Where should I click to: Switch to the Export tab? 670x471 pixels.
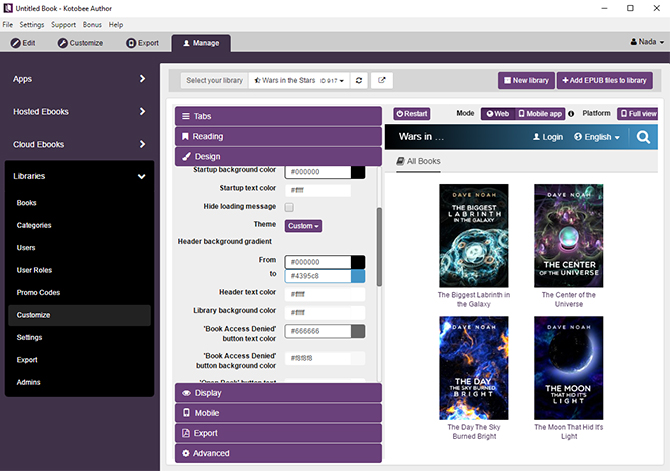(x=143, y=43)
